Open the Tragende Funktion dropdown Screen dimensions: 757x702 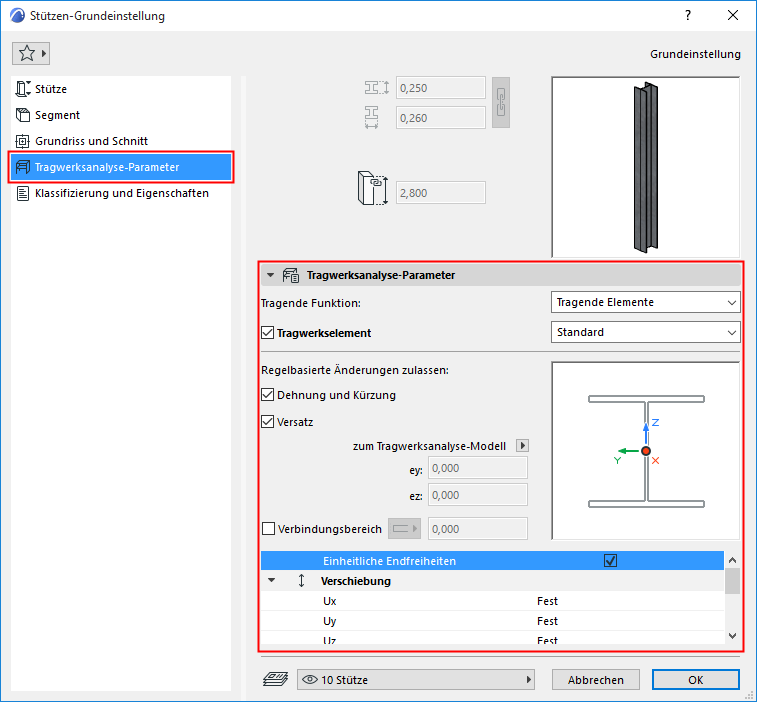pyautogui.click(x=645, y=302)
